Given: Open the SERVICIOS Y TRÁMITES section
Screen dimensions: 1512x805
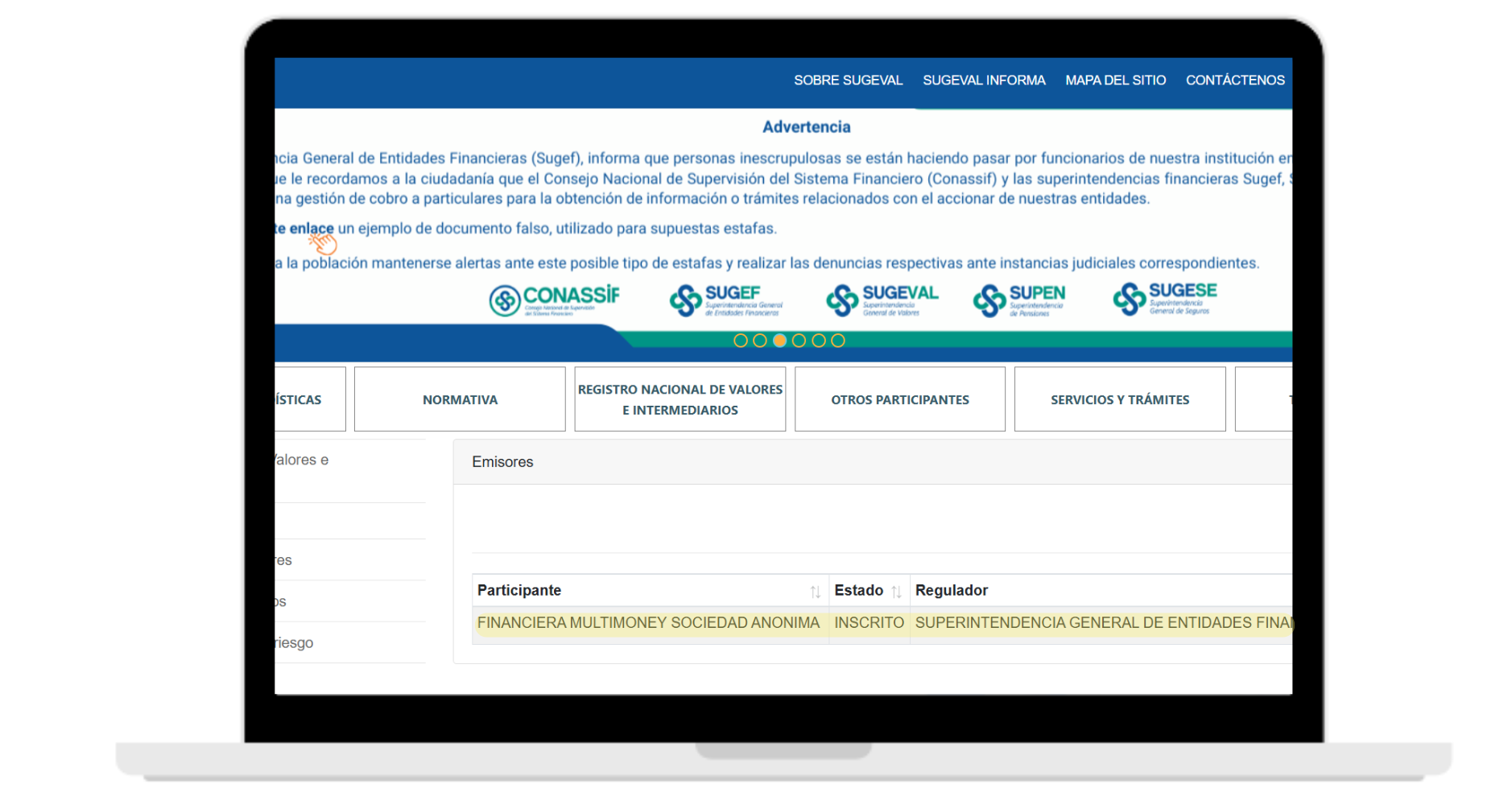Looking at the screenshot, I should [1119, 399].
